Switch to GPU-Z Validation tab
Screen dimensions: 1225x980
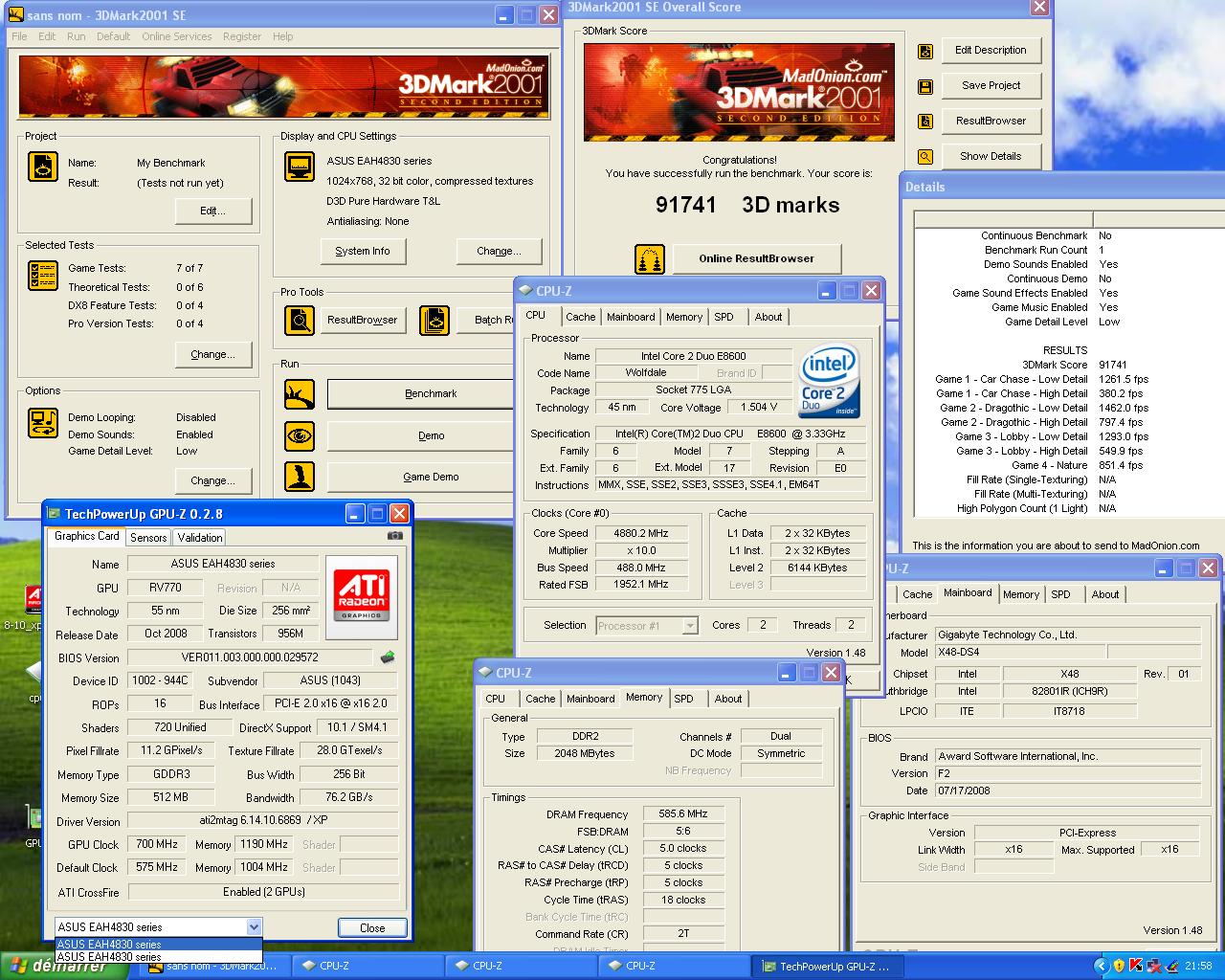(x=200, y=538)
